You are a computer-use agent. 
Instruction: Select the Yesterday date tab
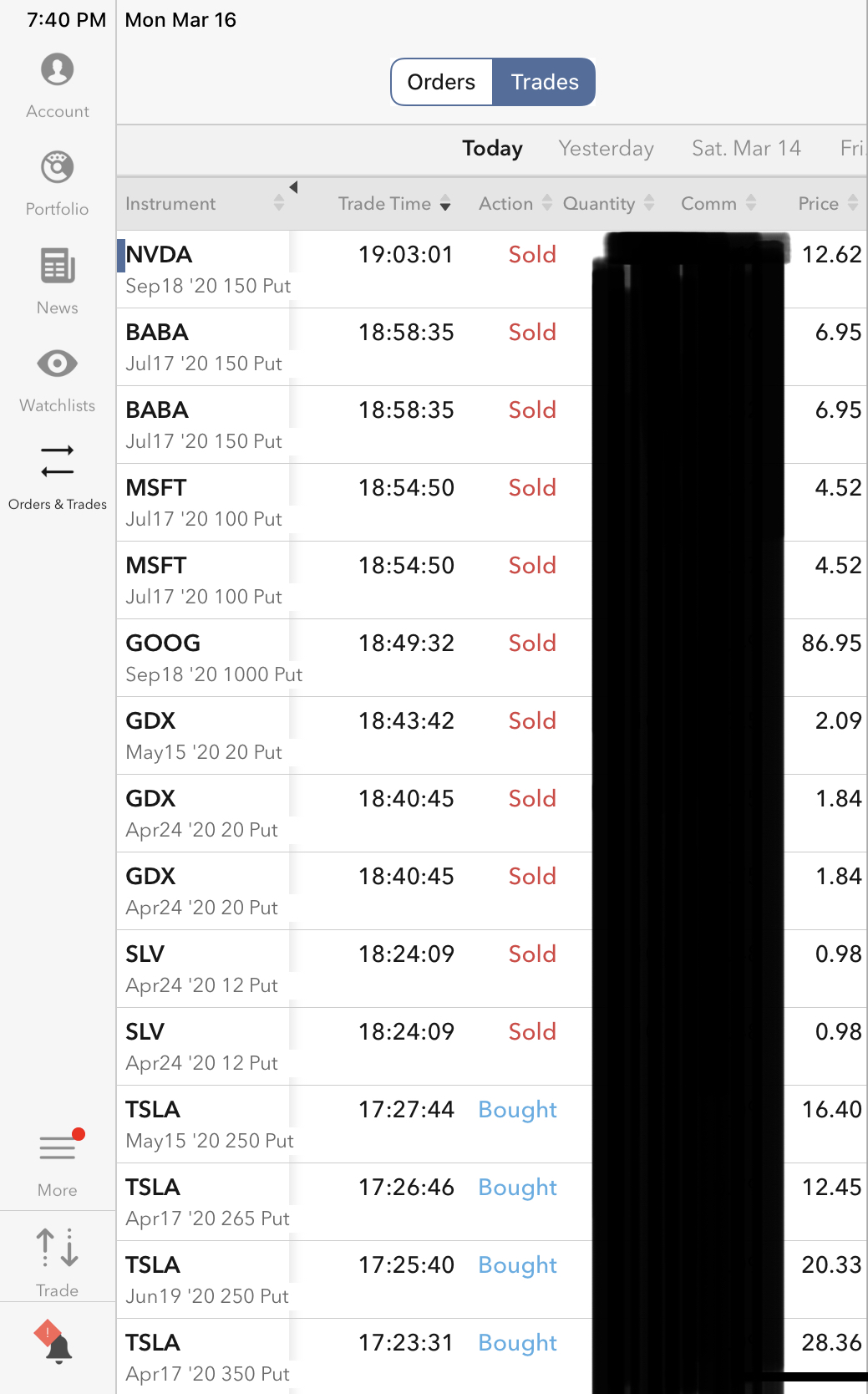click(x=606, y=149)
